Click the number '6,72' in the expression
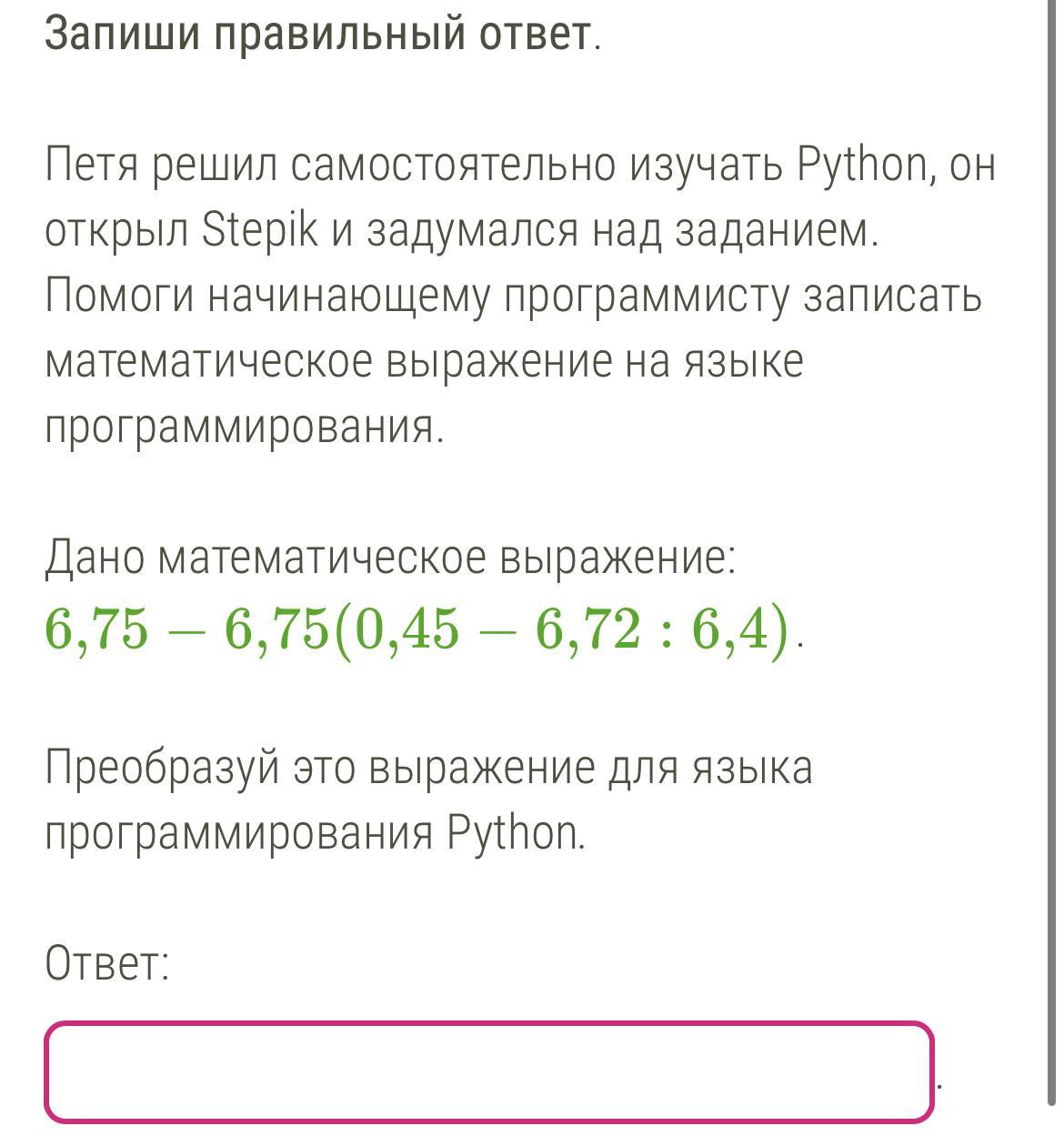This screenshot has width=1064, height=1146. [x=588, y=629]
